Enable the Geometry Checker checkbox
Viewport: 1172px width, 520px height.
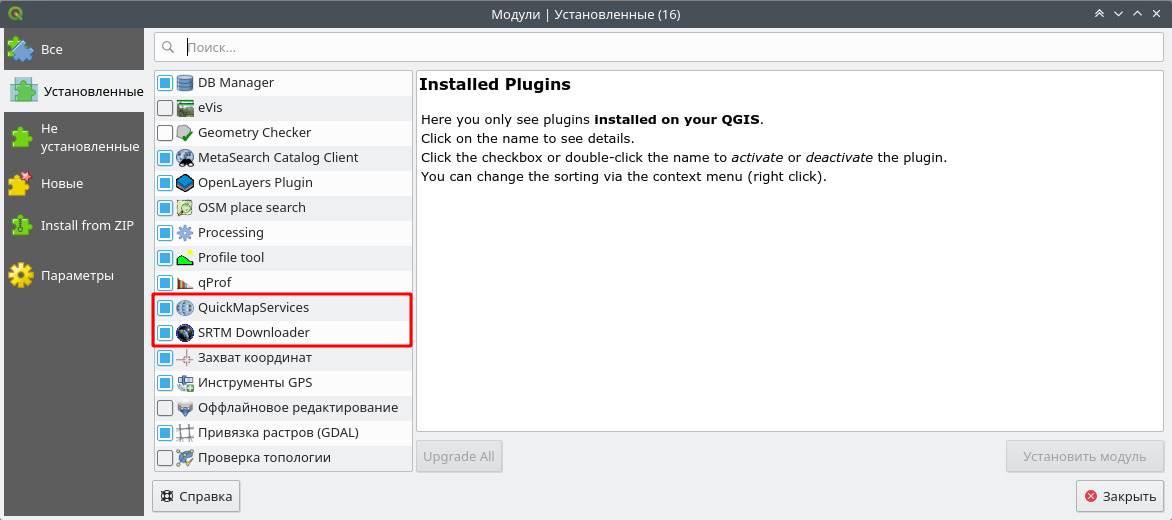165,133
